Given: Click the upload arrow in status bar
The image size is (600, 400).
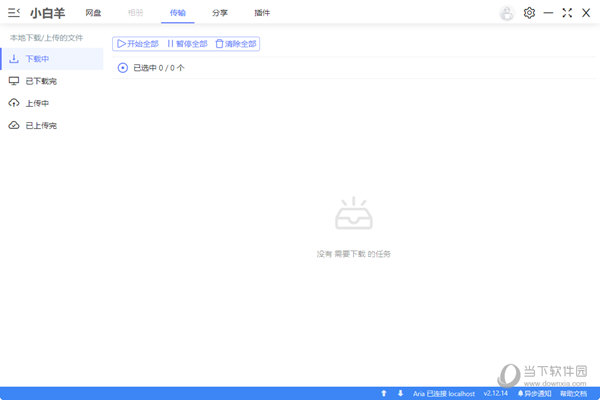Looking at the screenshot, I should pyautogui.click(x=384, y=393).
